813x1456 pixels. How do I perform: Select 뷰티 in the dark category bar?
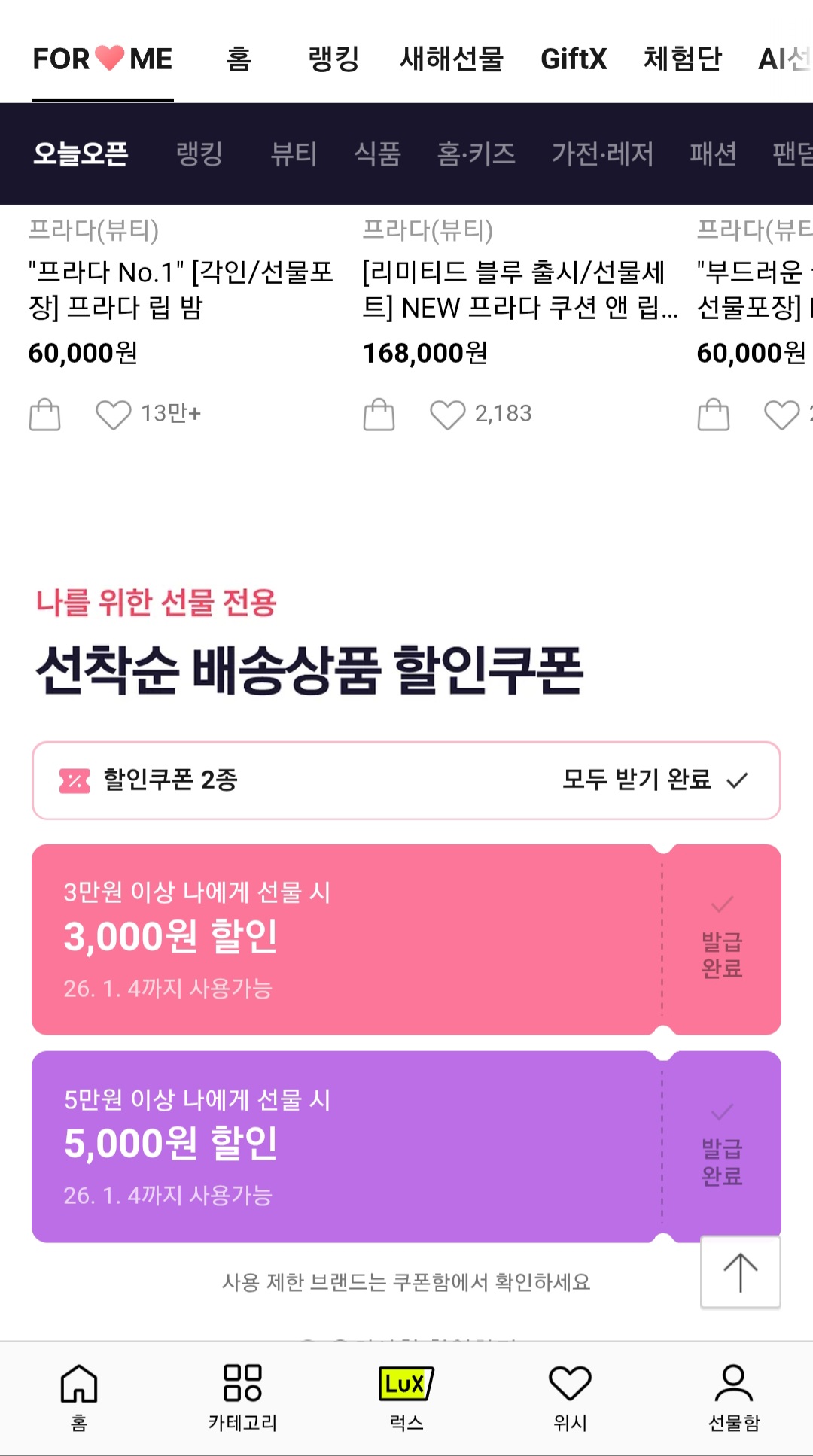[x=294, y=154]
